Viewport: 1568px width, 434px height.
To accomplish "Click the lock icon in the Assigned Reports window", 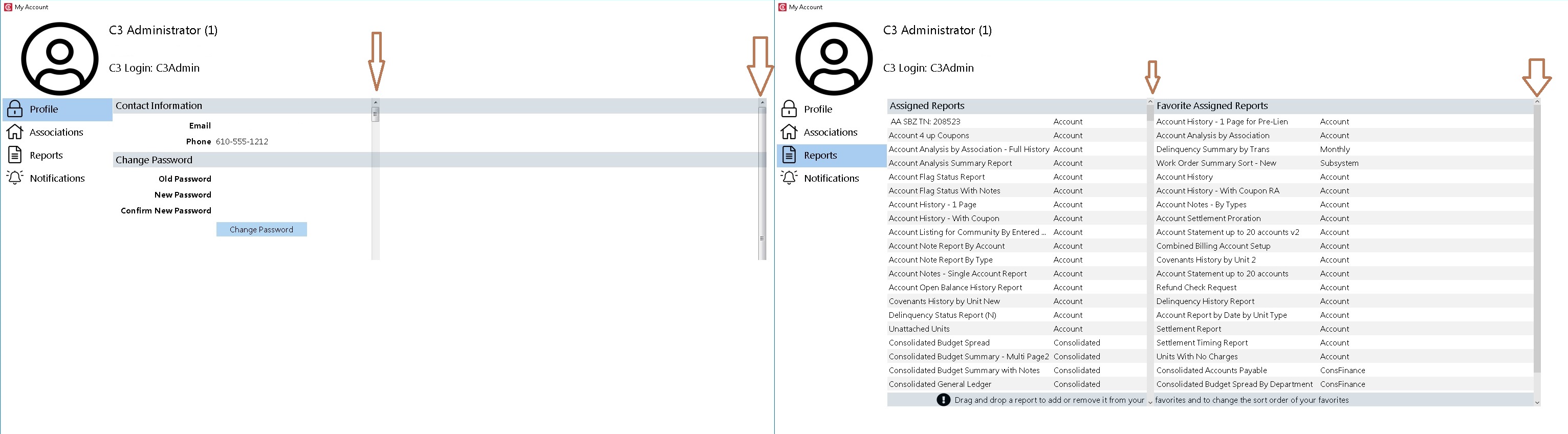I will (x=789, y=109).
